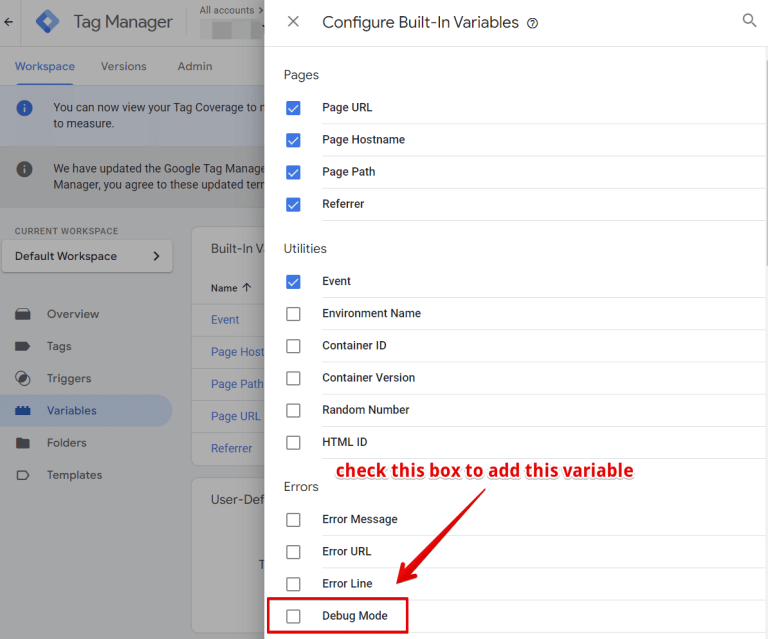Open Tags via its sidebar icon
Viewport: 768px width, 639px height.
pyautogui.click(x=23, y=346)
